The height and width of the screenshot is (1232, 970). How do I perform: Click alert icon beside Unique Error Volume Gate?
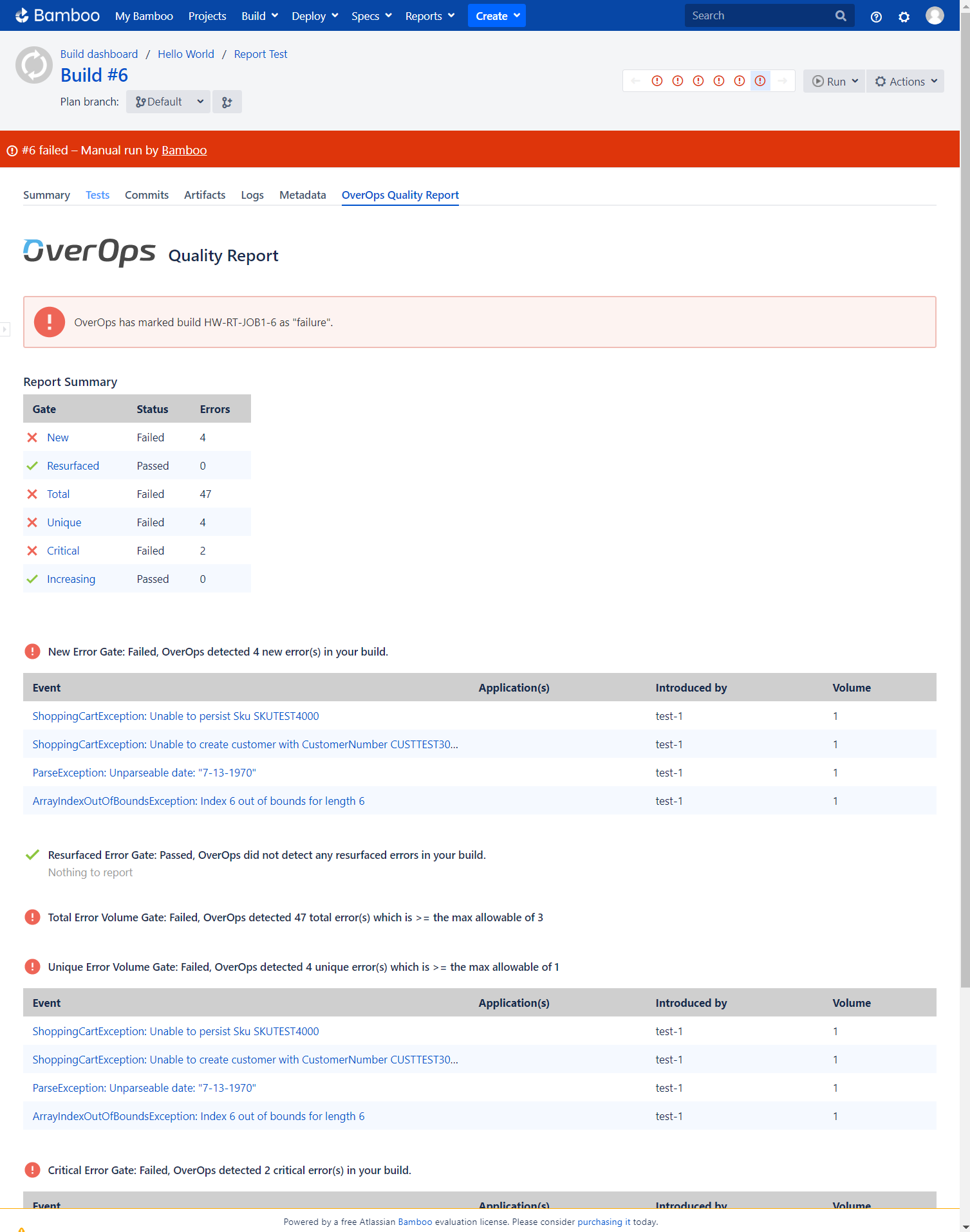(32, 967)
